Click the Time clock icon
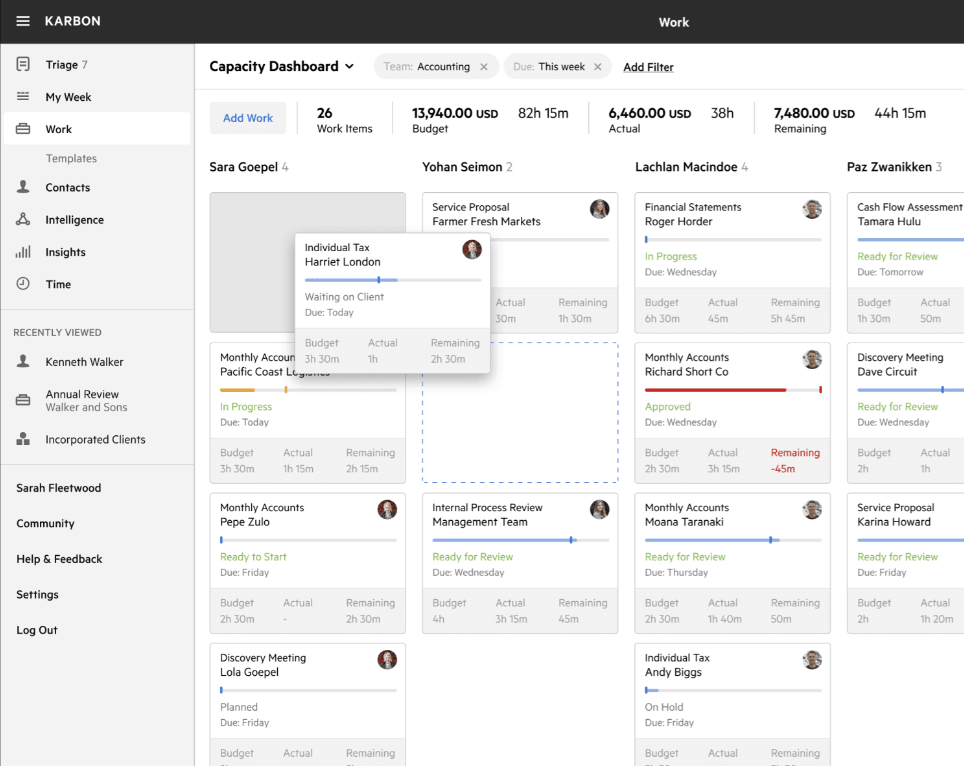Screen dimensions: 964x766 coord(23,284)
